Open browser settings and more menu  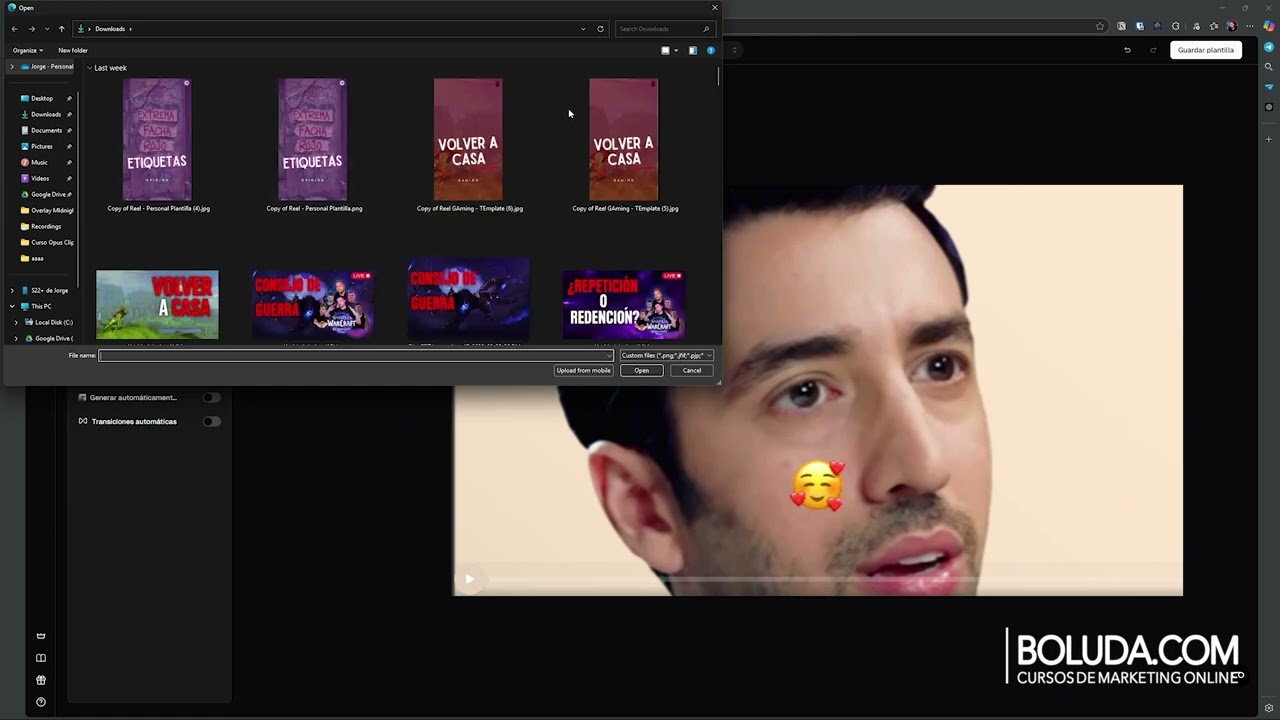coord(1250,26)
